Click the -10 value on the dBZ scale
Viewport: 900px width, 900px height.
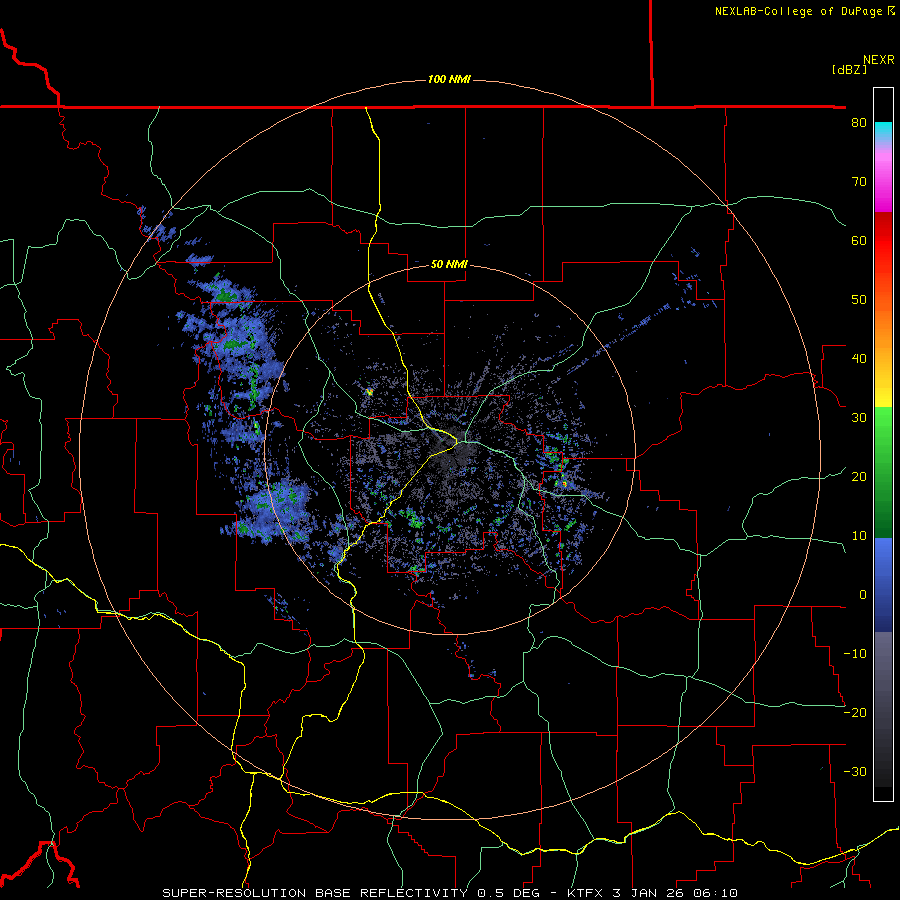click(x=855, y=654)
